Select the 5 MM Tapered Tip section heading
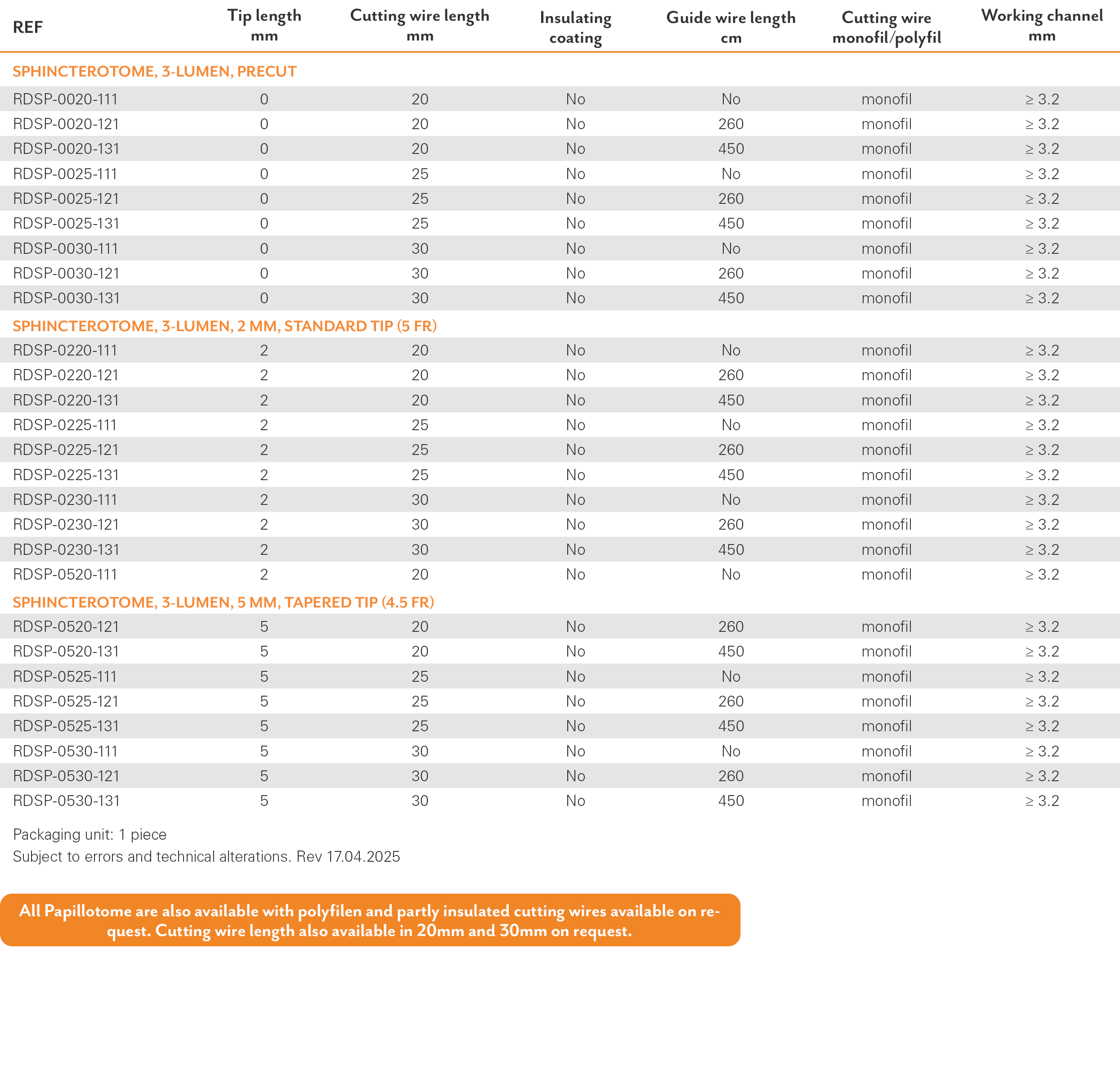The height and width of the screenshot is (1080, 1120). point(224,602)
